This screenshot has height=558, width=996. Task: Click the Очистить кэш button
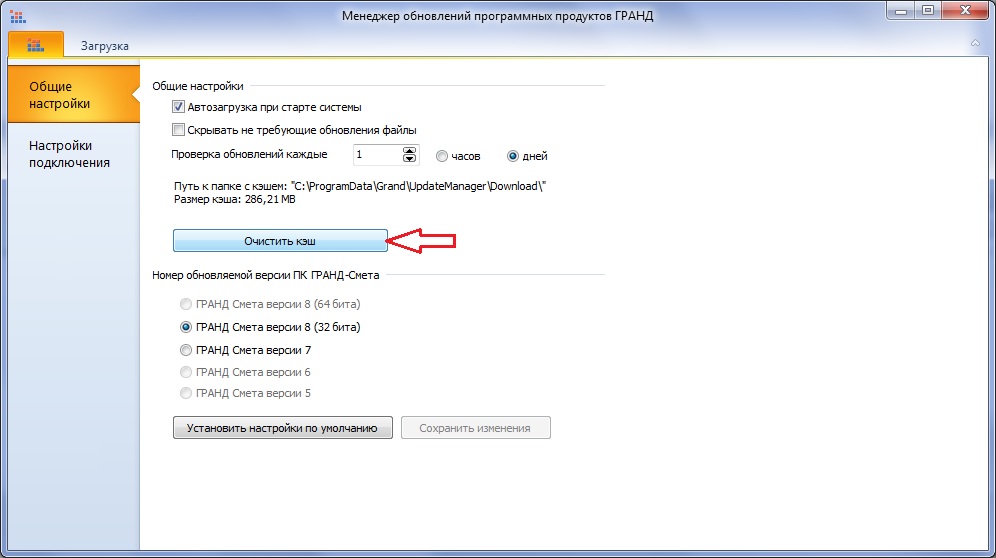(280, 241)
